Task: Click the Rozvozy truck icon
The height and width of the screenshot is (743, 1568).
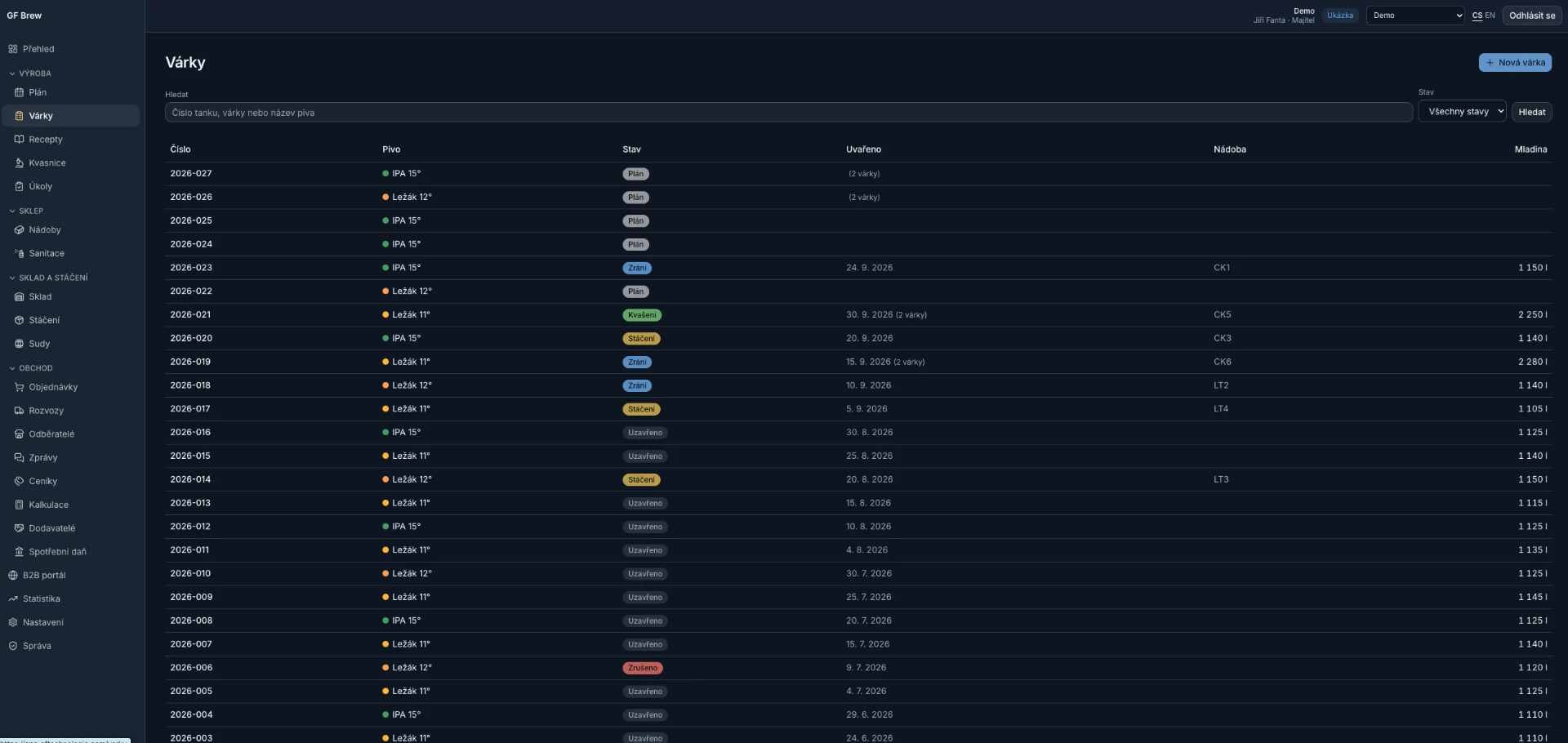Action: click(x=19, y=412)
